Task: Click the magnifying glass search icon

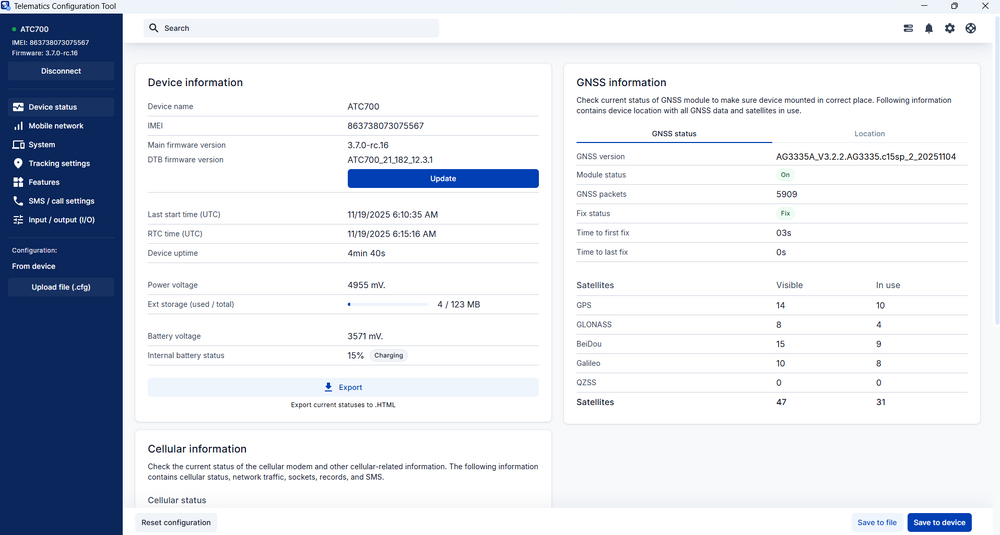Action: tap(154, 28)
